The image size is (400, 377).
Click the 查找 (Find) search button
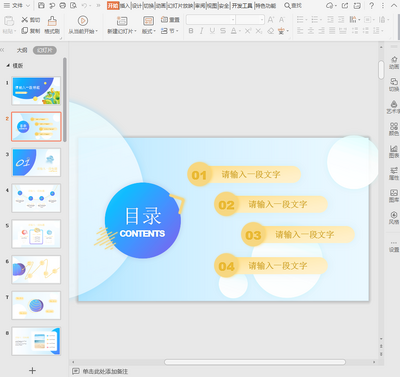[x=293, y=6]
